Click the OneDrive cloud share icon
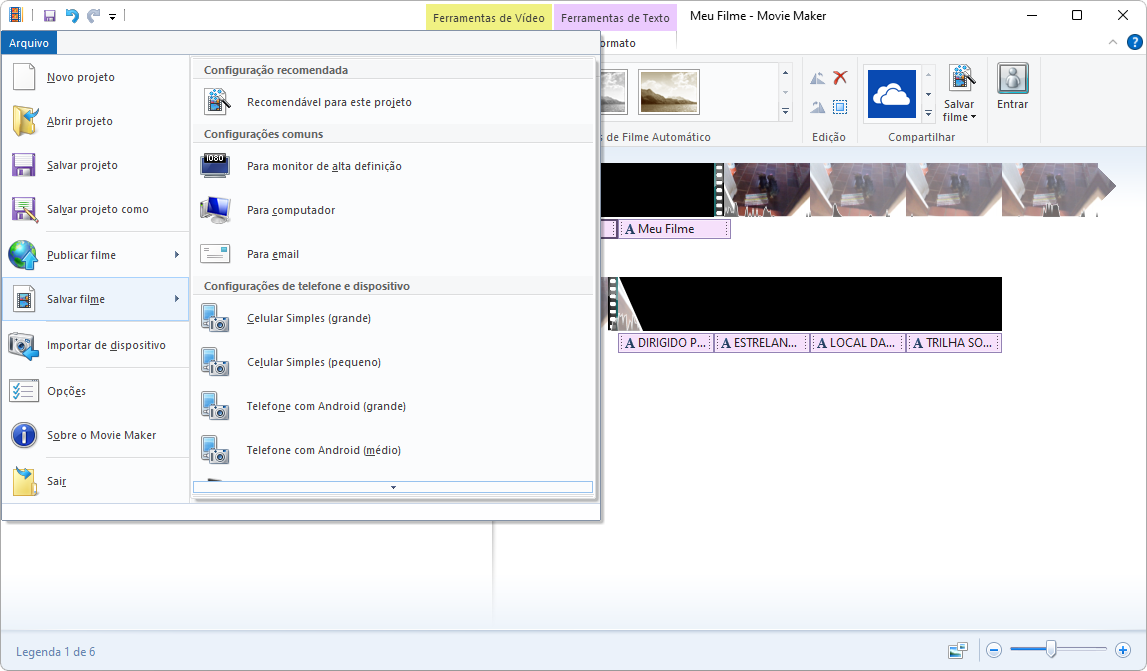1147x671 pixels. tap(892, 94)
